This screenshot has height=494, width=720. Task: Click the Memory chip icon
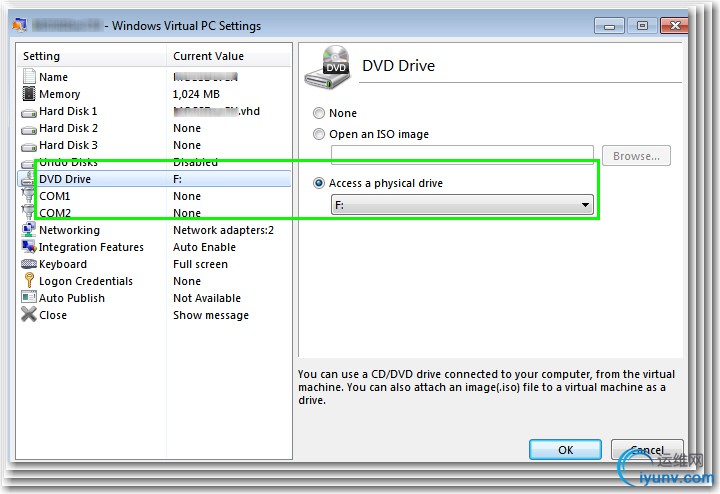click(x=29, y=94)
